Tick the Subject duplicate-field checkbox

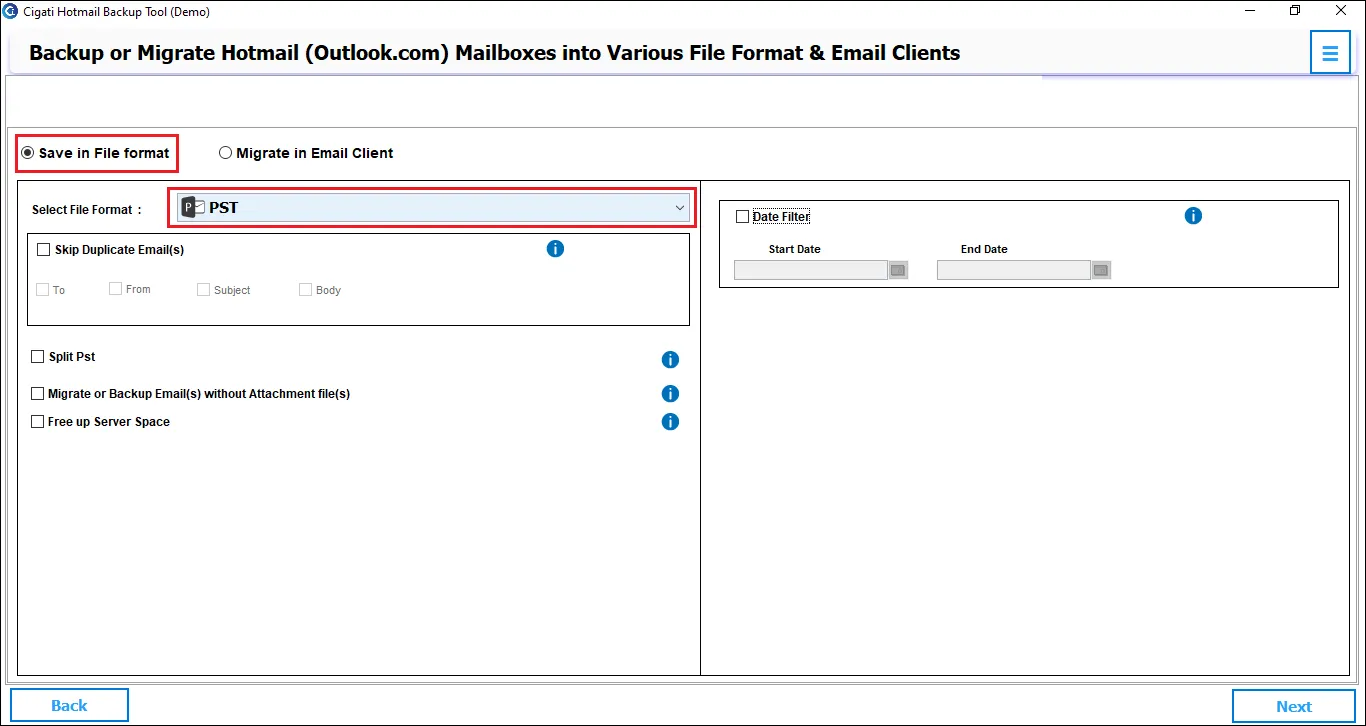click(203, 289)
